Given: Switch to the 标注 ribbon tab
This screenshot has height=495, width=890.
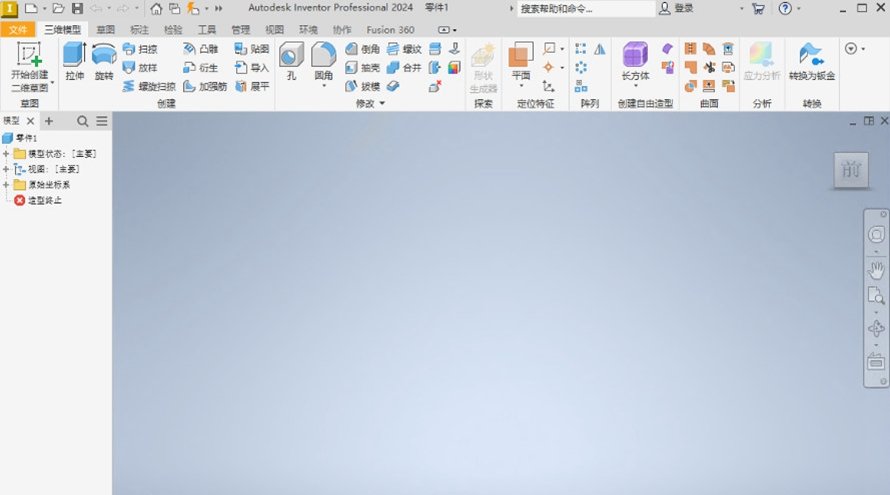Looking at the screenshot, I should (139, 30).
